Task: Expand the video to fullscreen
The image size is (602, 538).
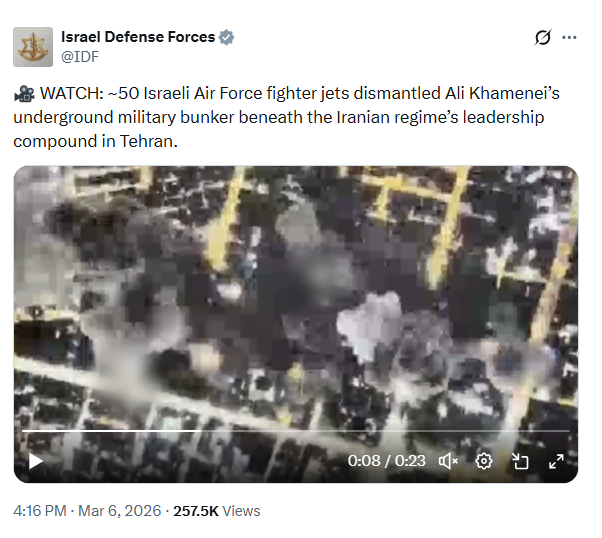Action: pyautogui.click(x=556, y=461)
